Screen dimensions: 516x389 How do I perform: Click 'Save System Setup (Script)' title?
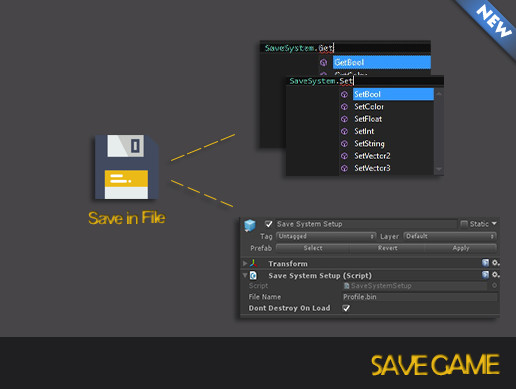320,276
